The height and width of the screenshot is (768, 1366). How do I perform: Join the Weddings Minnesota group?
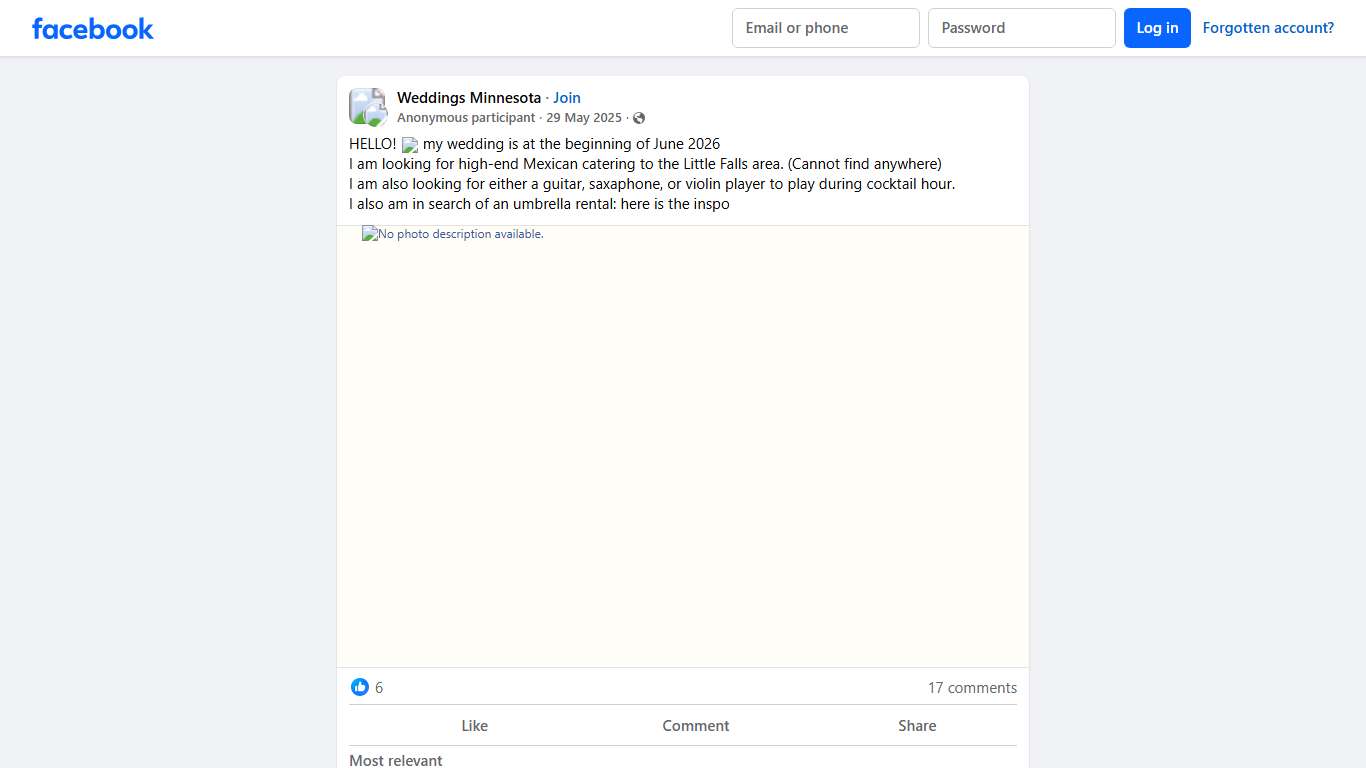pyautogui.click(x=567, y=98)
